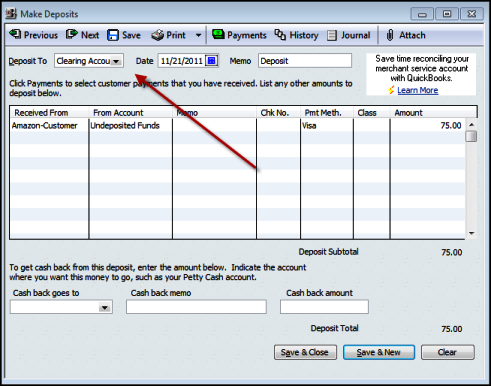Click the Chk No. column header
The height and width of the screenshot is (386, 491).
[278, 113]
